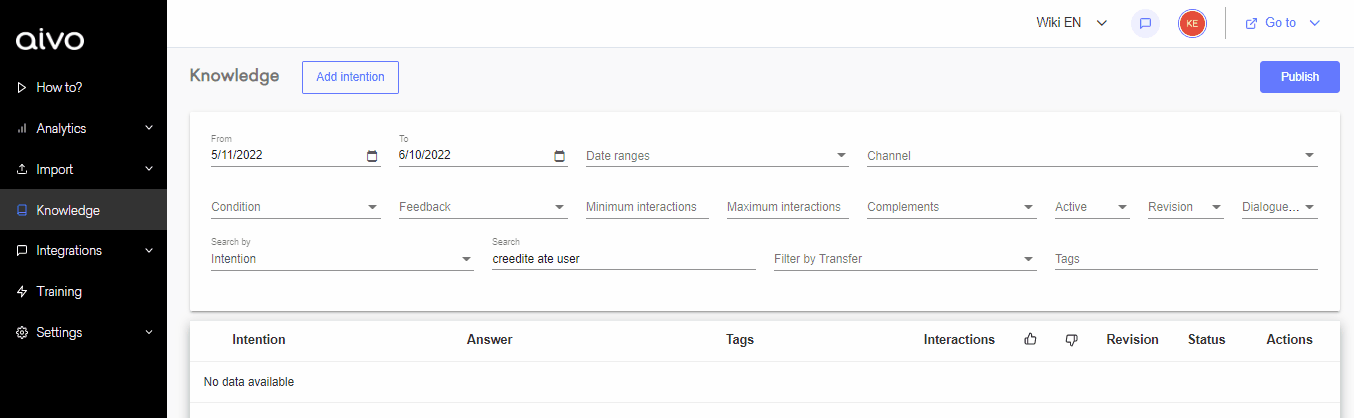
Task: Open the Active filter dropdown
Action: 1092,207
